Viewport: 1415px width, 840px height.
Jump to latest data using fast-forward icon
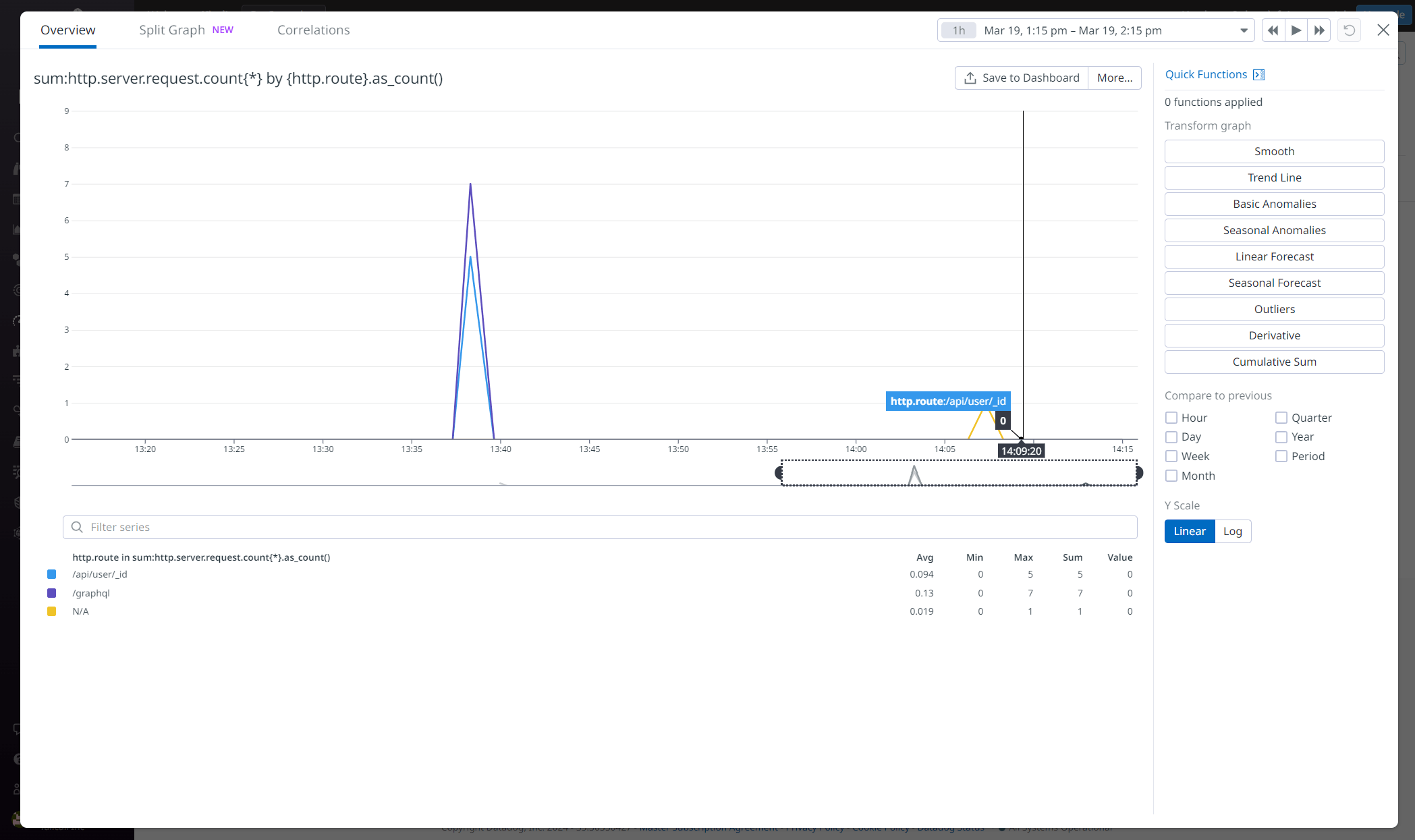[1319, 30]
